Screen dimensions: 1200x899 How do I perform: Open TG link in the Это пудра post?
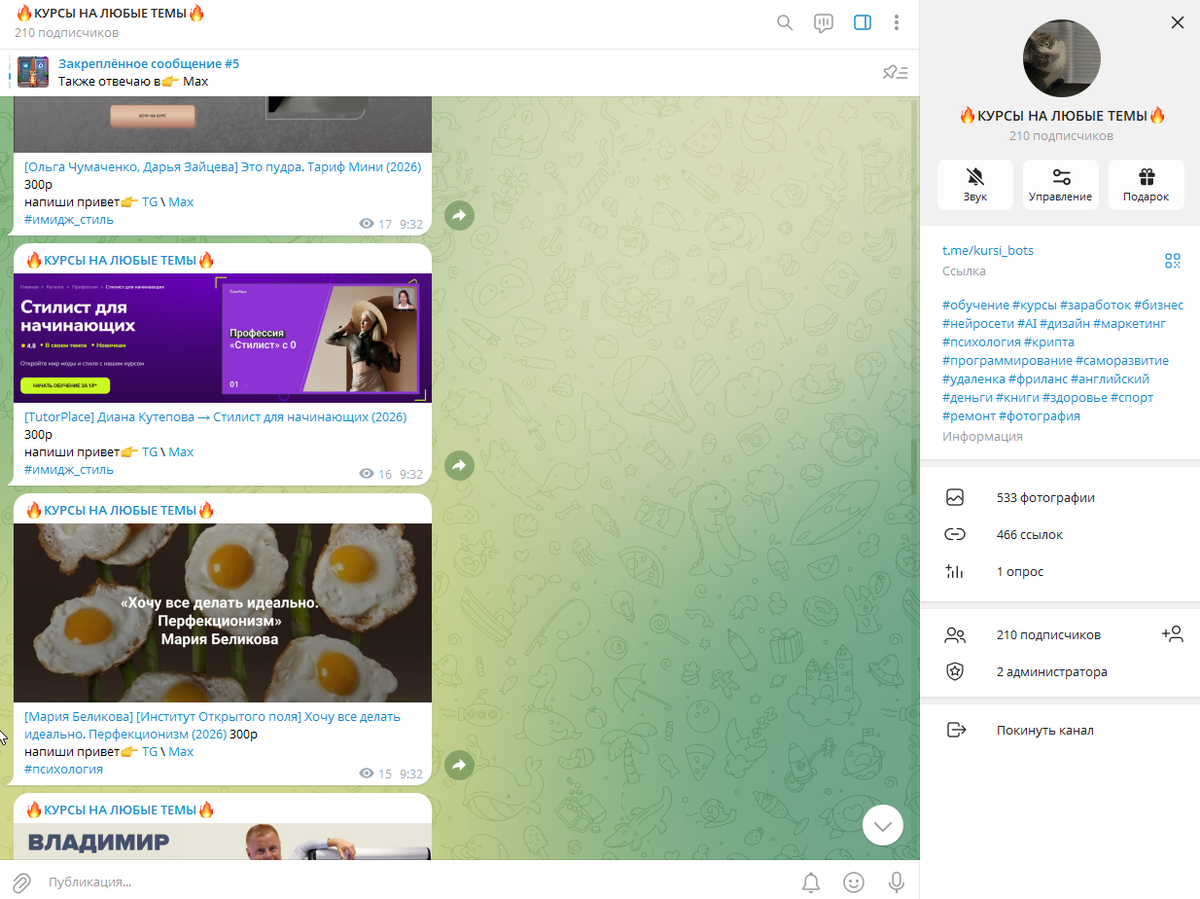(x=150, y=202)
